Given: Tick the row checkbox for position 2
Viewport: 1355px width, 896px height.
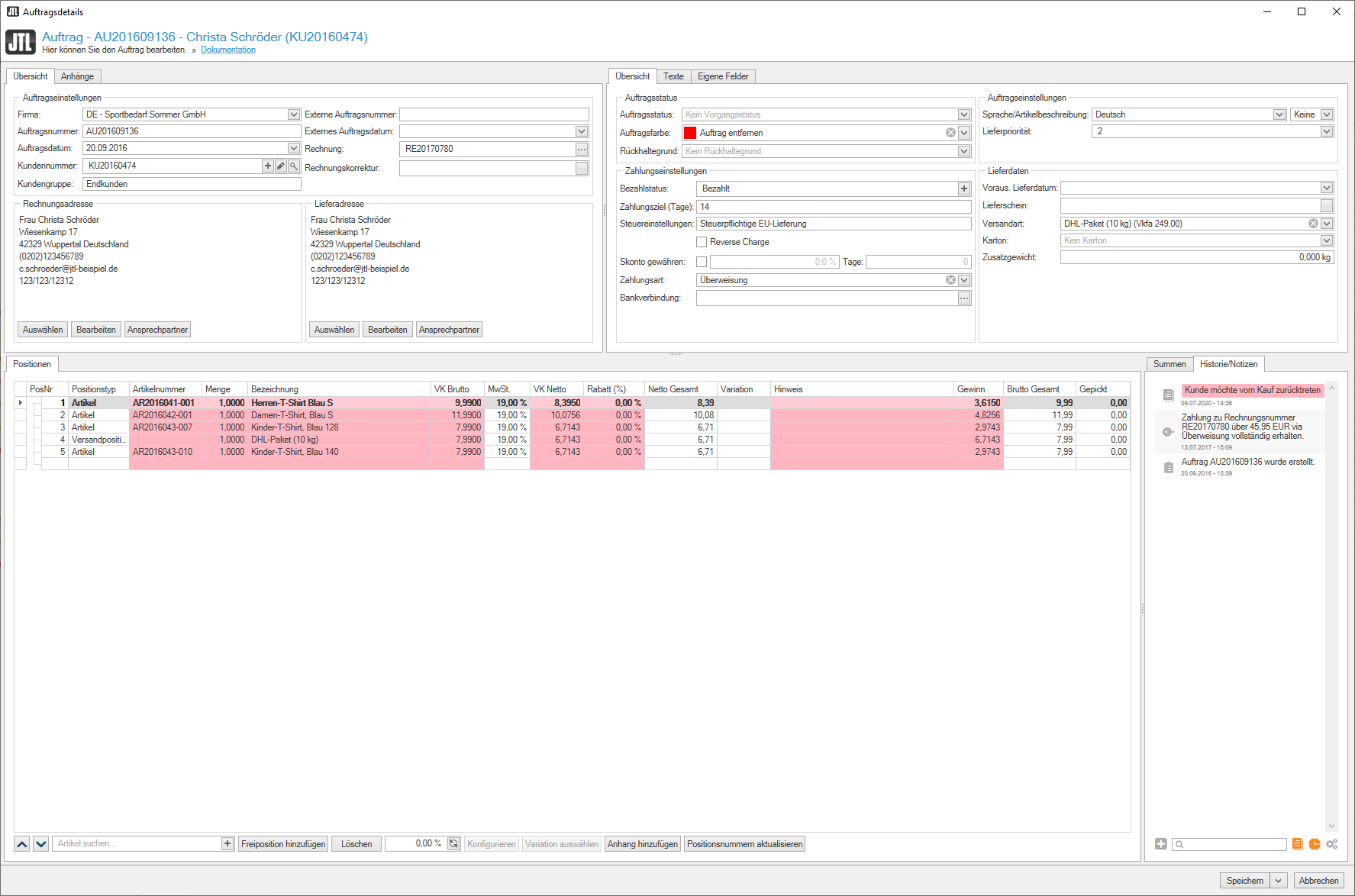Looking at the screenshot, I should pyautogui.click(x=37, y=415).
